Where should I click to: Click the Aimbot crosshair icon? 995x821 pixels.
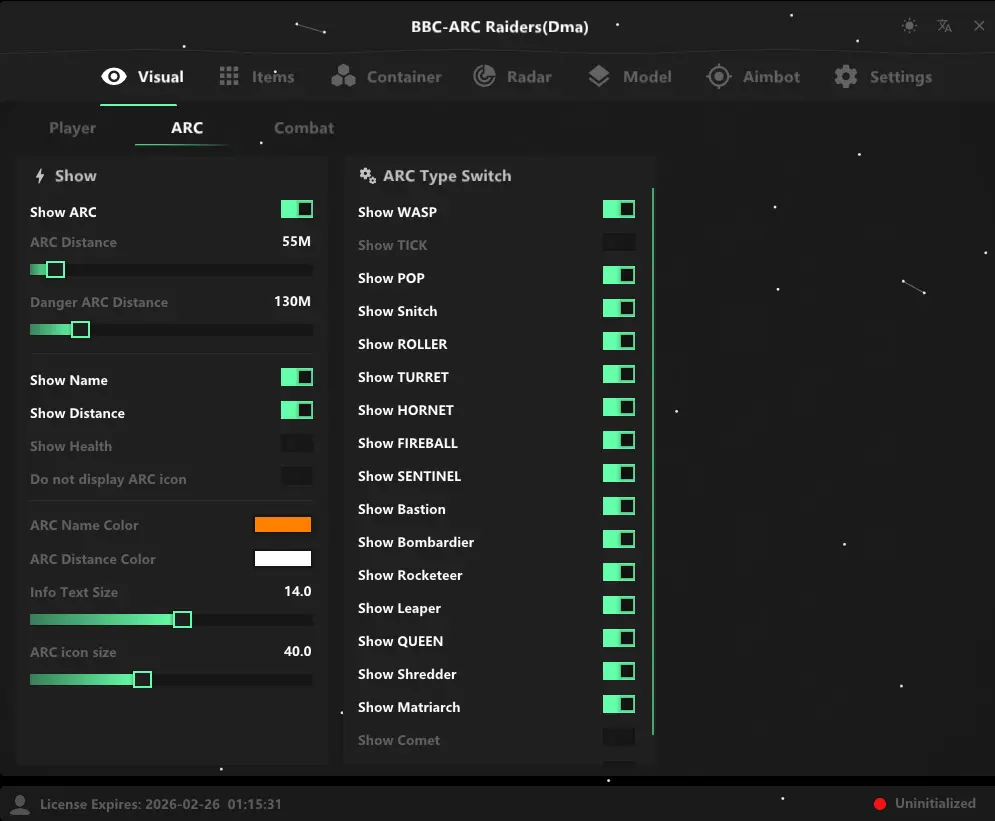tap(717, 76)
